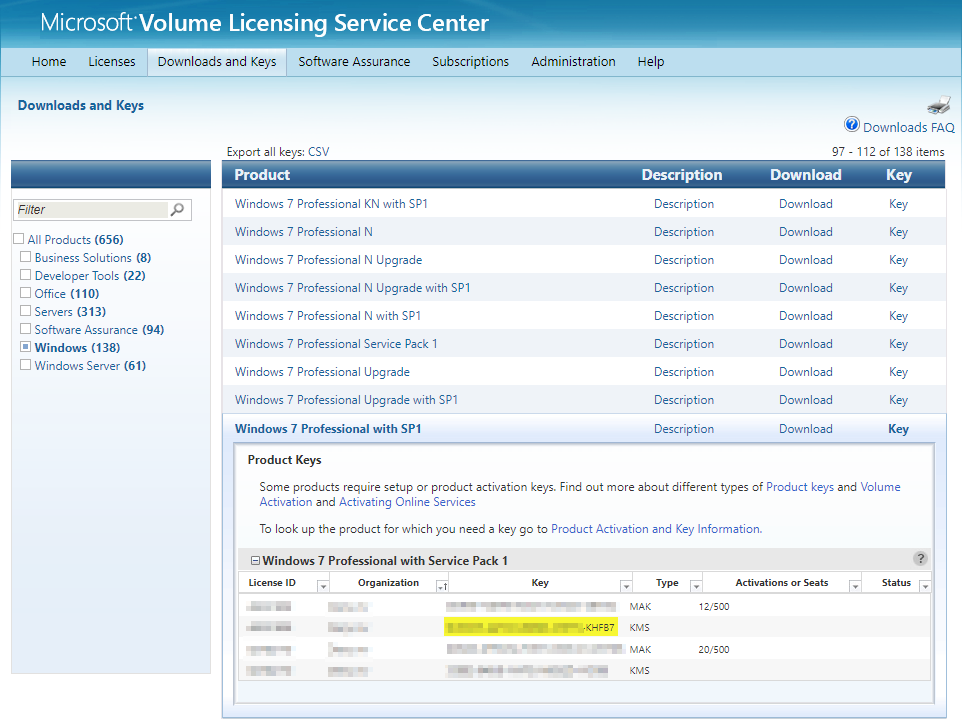The image size is (962, 719).
Task: Click Key for Windows 7 Professional with SP1
Action: click(x=898, y=429)
